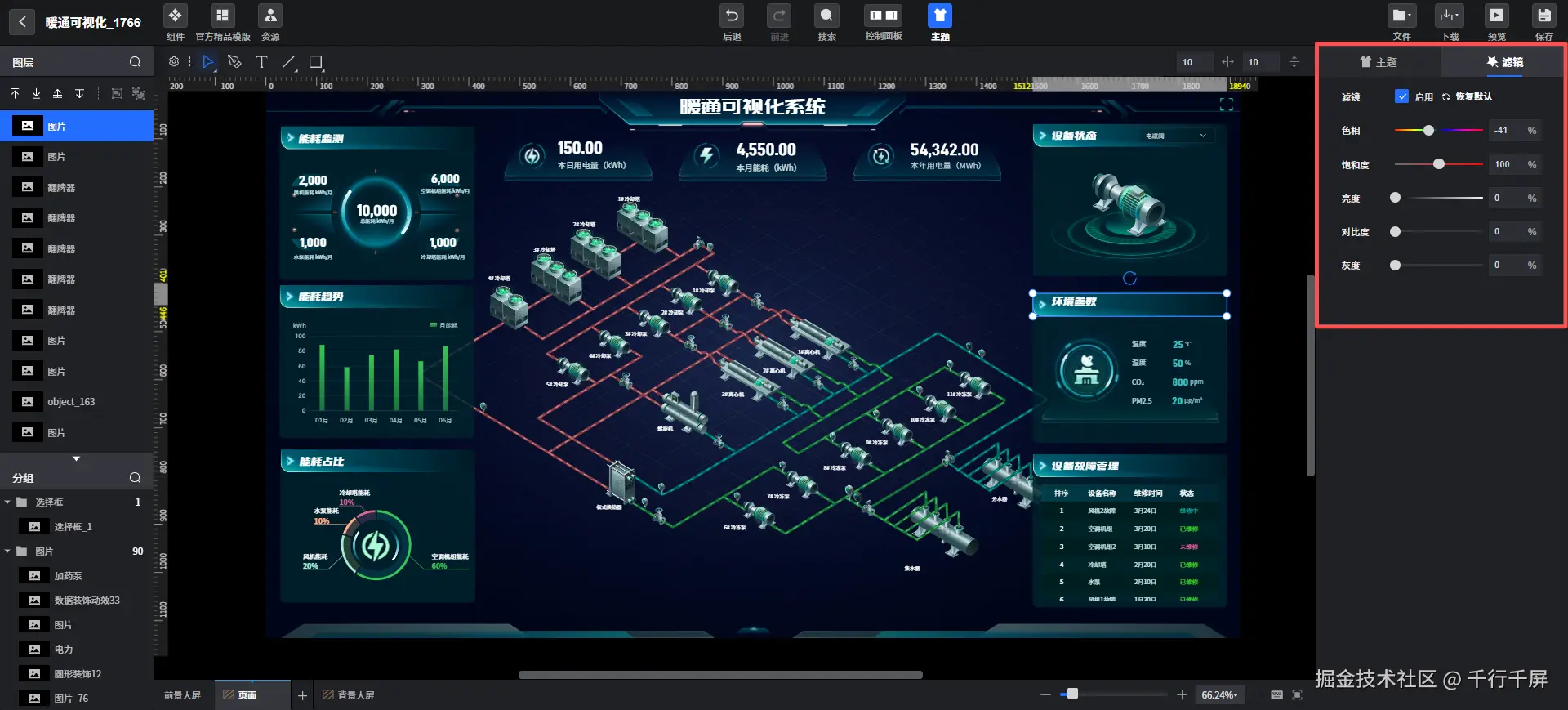Screen dimensions: 1568x710
Task: Open the 搜索 search tool
Action: pos(826,22)
